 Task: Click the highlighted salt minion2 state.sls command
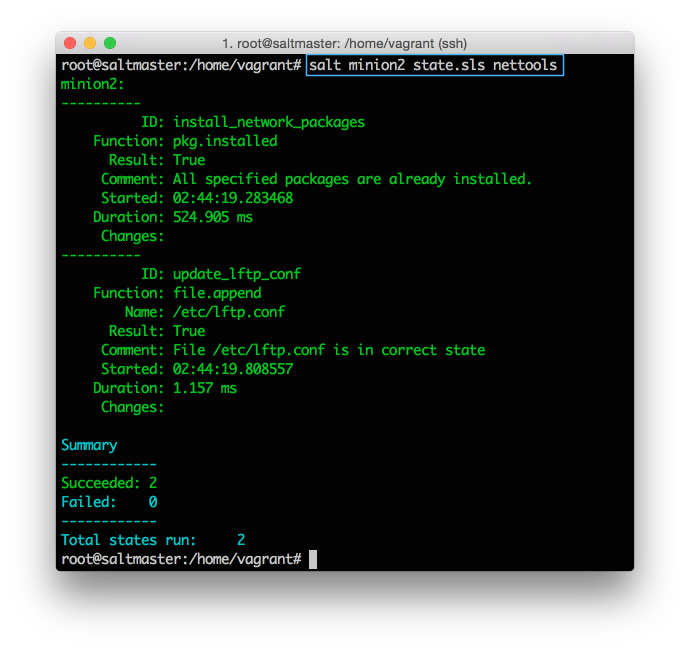coord(434,65)
